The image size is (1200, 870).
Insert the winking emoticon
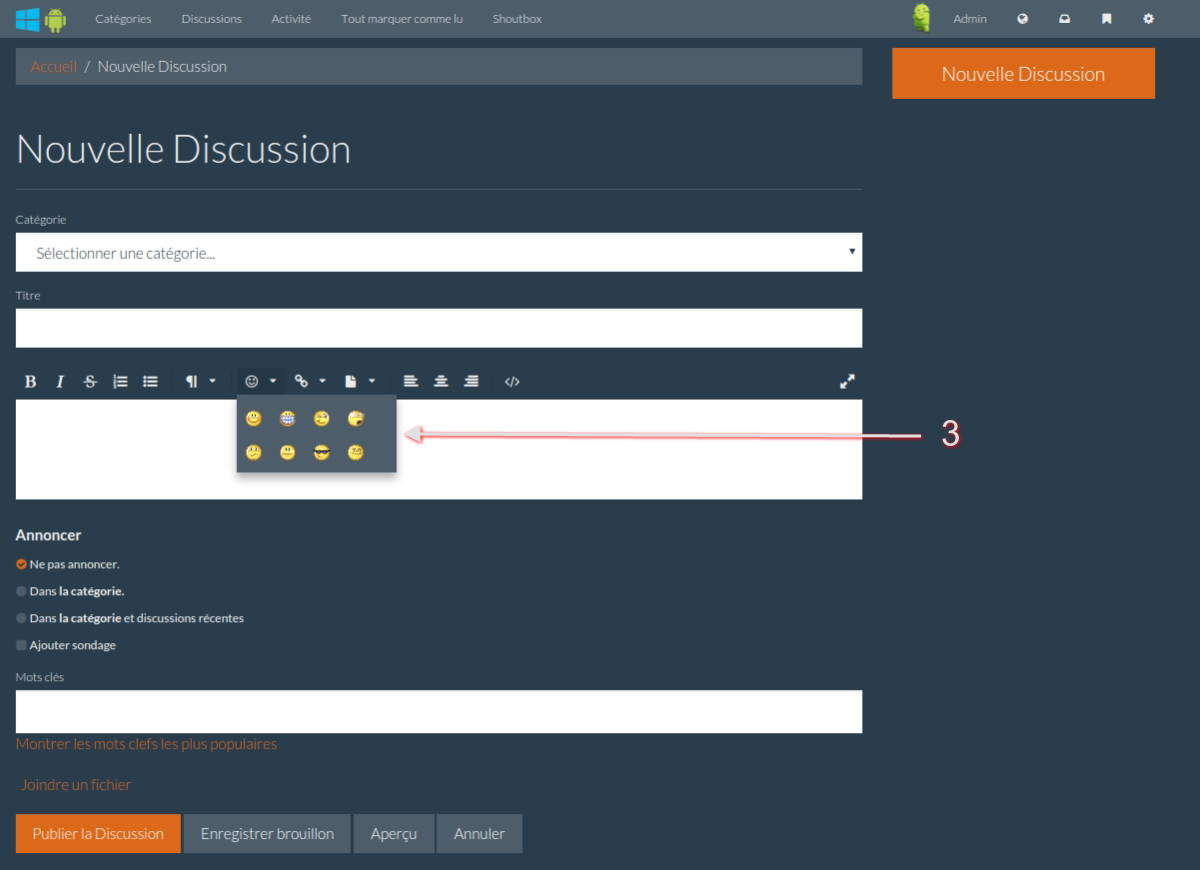[x=321, y=419]
